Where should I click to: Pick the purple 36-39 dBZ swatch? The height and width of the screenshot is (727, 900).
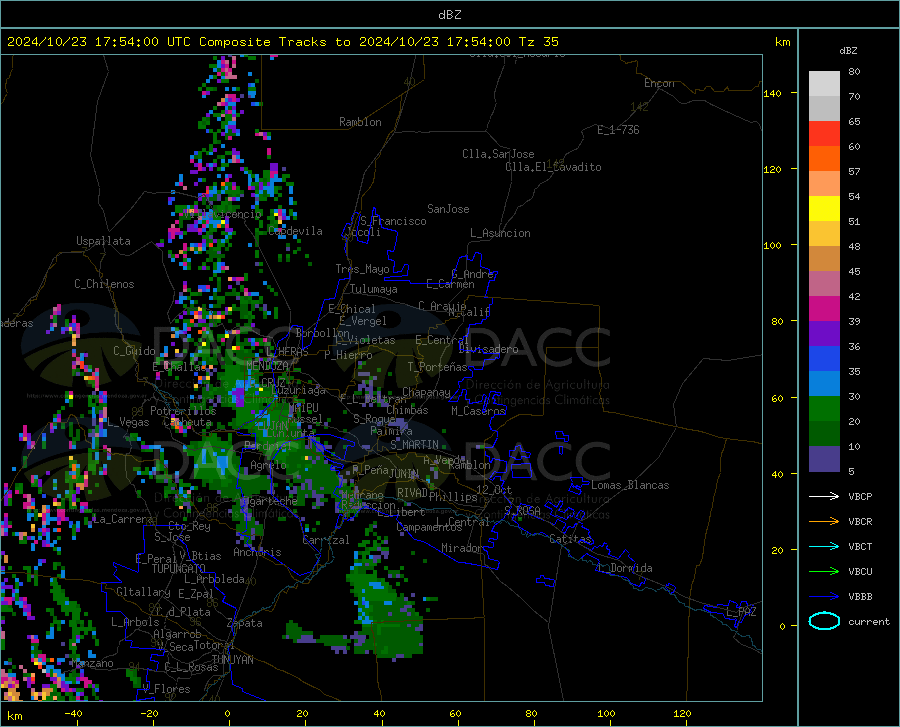(824, 334)
